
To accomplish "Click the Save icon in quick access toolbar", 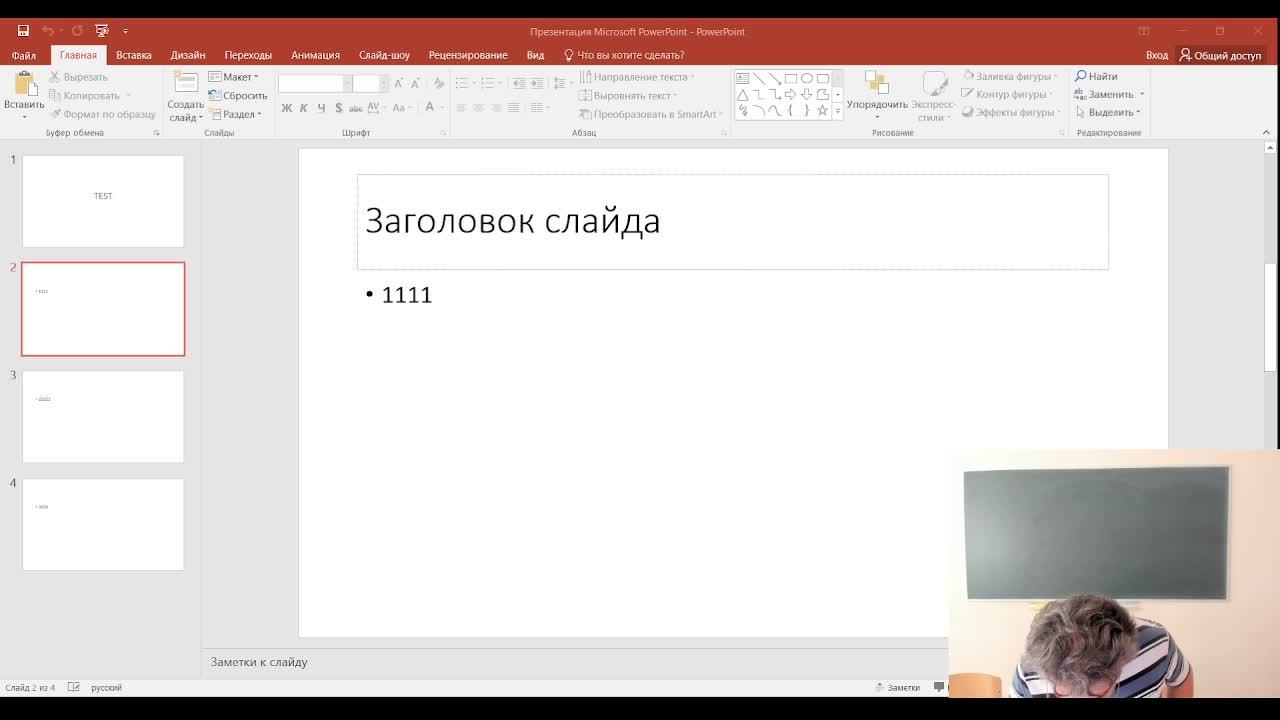I will click(x=23, y=31).
